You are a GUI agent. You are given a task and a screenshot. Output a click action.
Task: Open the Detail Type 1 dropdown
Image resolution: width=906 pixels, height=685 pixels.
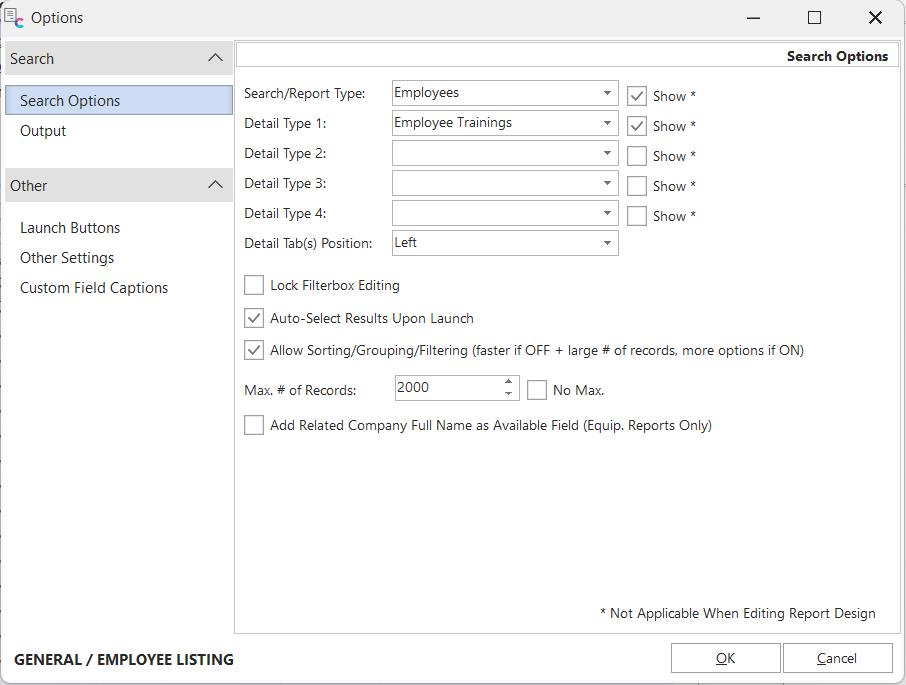pyautogui.click(x=606, y=123)
